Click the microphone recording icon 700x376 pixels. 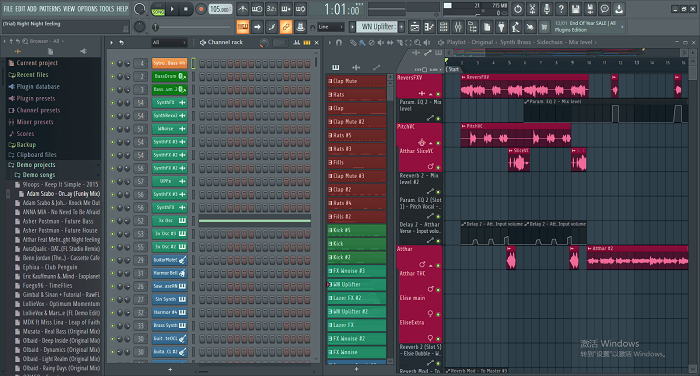pyautogui.click(x=546, y=8)
